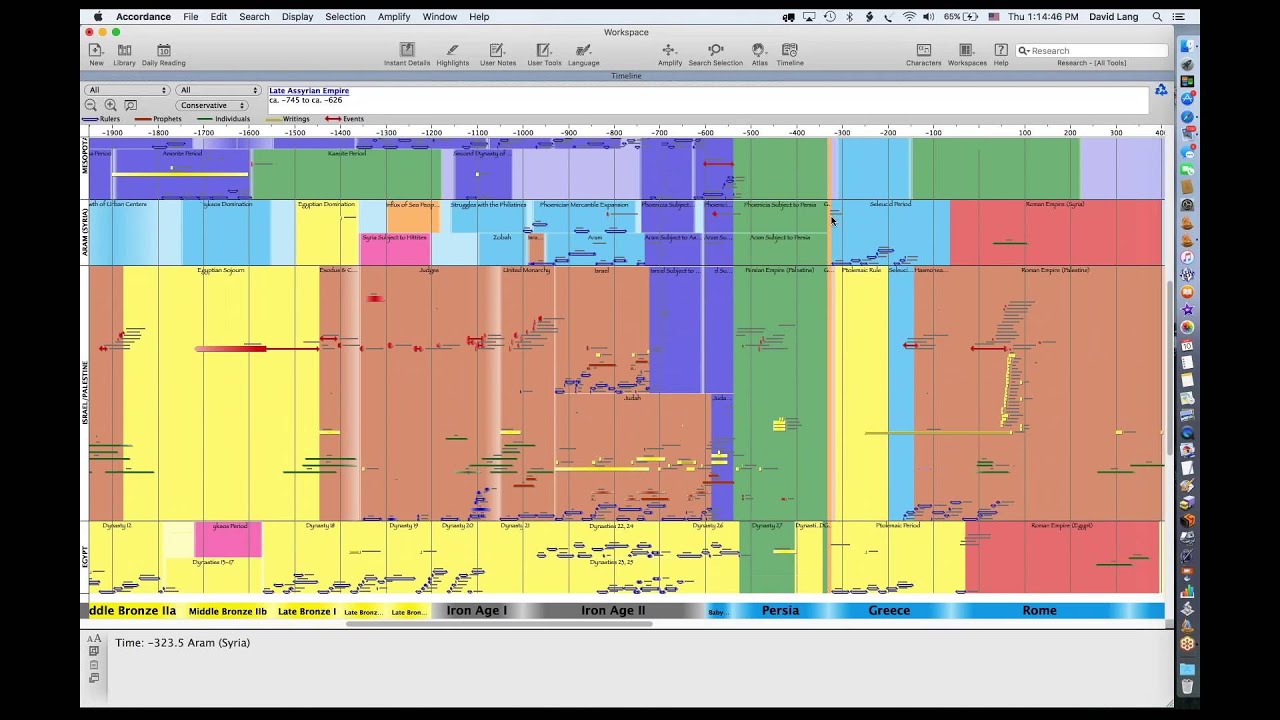1280x720 pixels.
Task: Select the Iron Age I period bar
Action: [477, 610]
